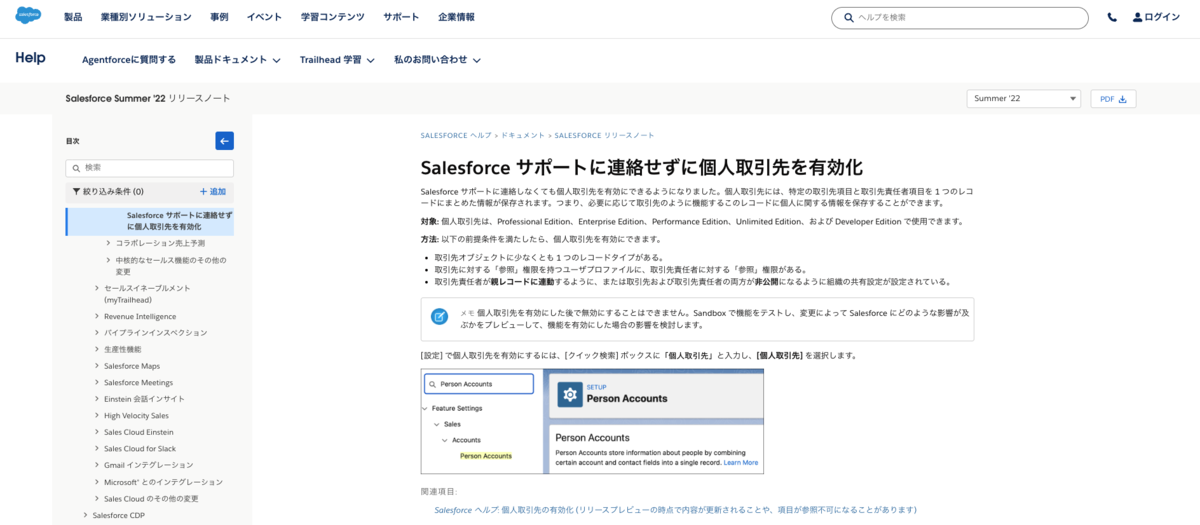Screen dimensions: 1200x525
Task: Click the sidebar search magnifier icon
Action: click(76, 168)
